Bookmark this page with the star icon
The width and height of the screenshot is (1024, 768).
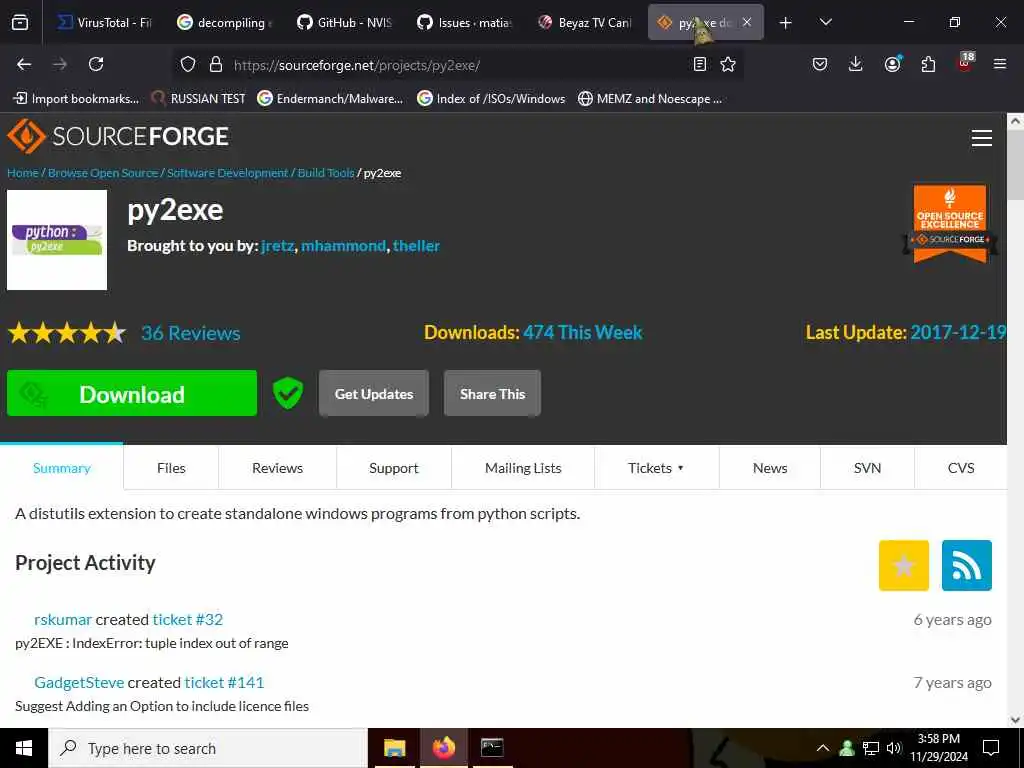[x=728, y=64]
